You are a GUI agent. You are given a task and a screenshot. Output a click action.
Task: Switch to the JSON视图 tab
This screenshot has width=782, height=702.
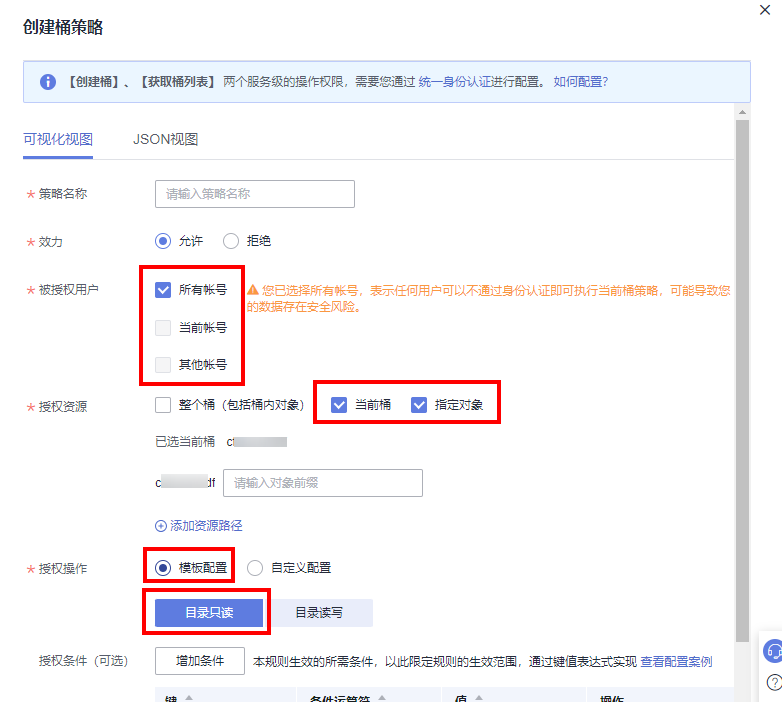[166, 139]
